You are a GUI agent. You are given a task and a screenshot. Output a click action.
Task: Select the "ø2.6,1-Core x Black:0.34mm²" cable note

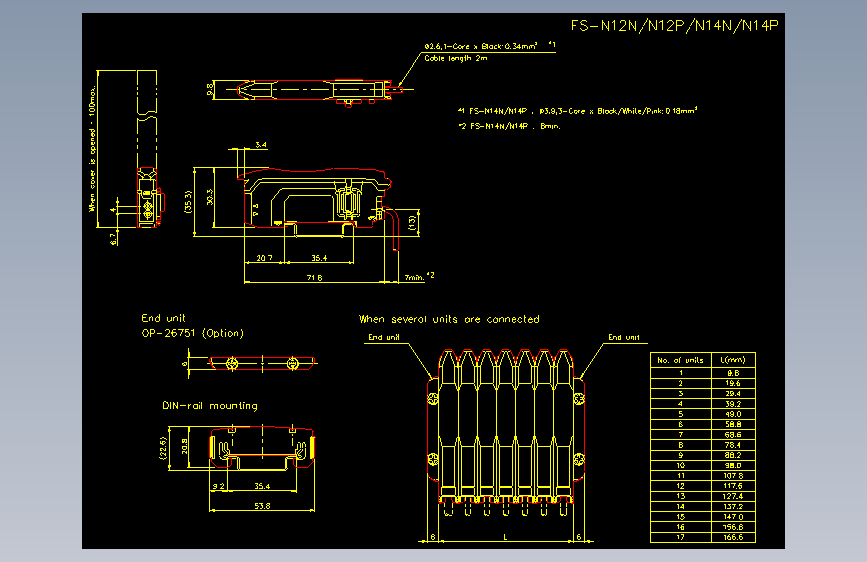(480, 46)
